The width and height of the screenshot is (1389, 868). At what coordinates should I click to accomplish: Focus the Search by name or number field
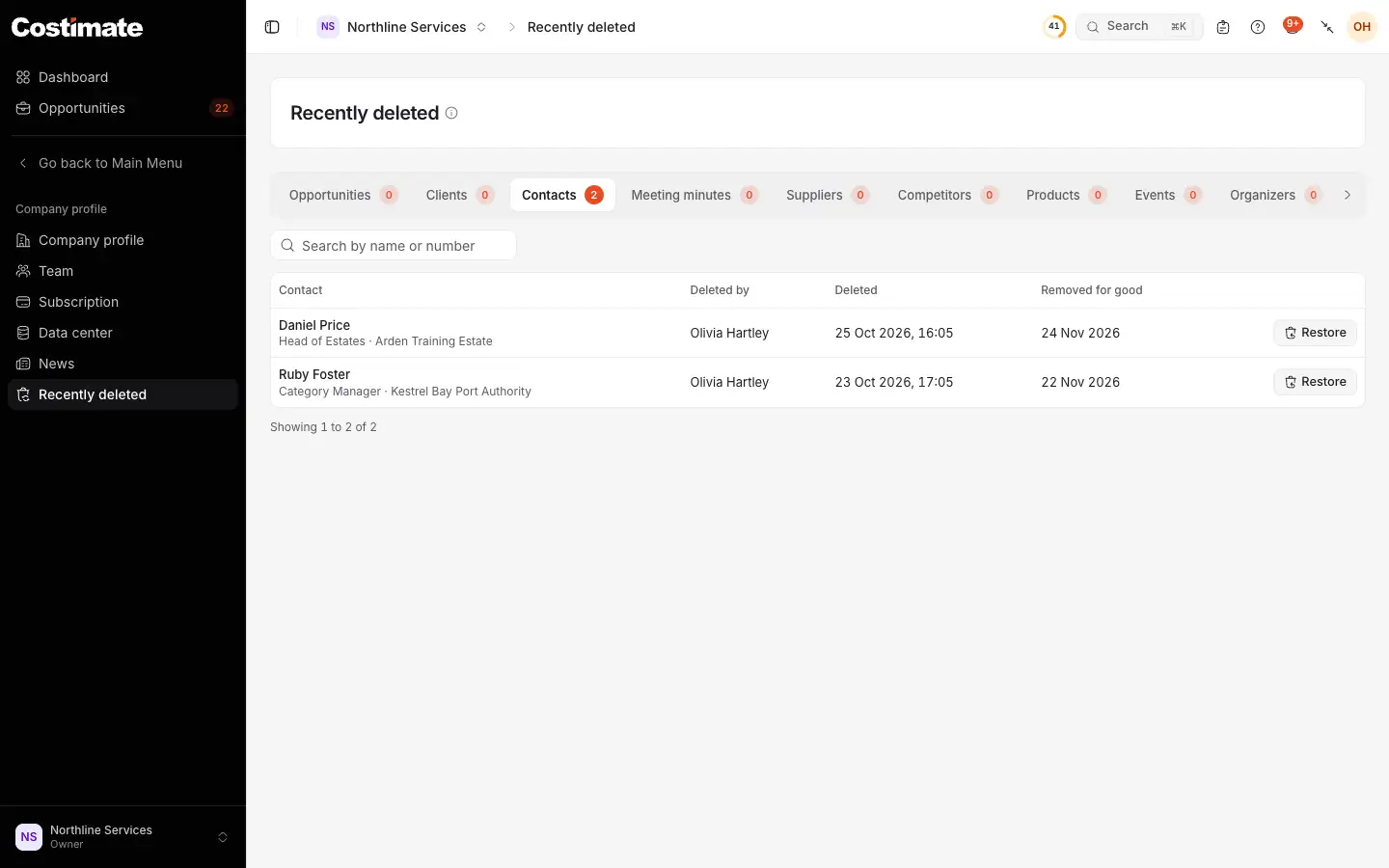pos(394,246)
